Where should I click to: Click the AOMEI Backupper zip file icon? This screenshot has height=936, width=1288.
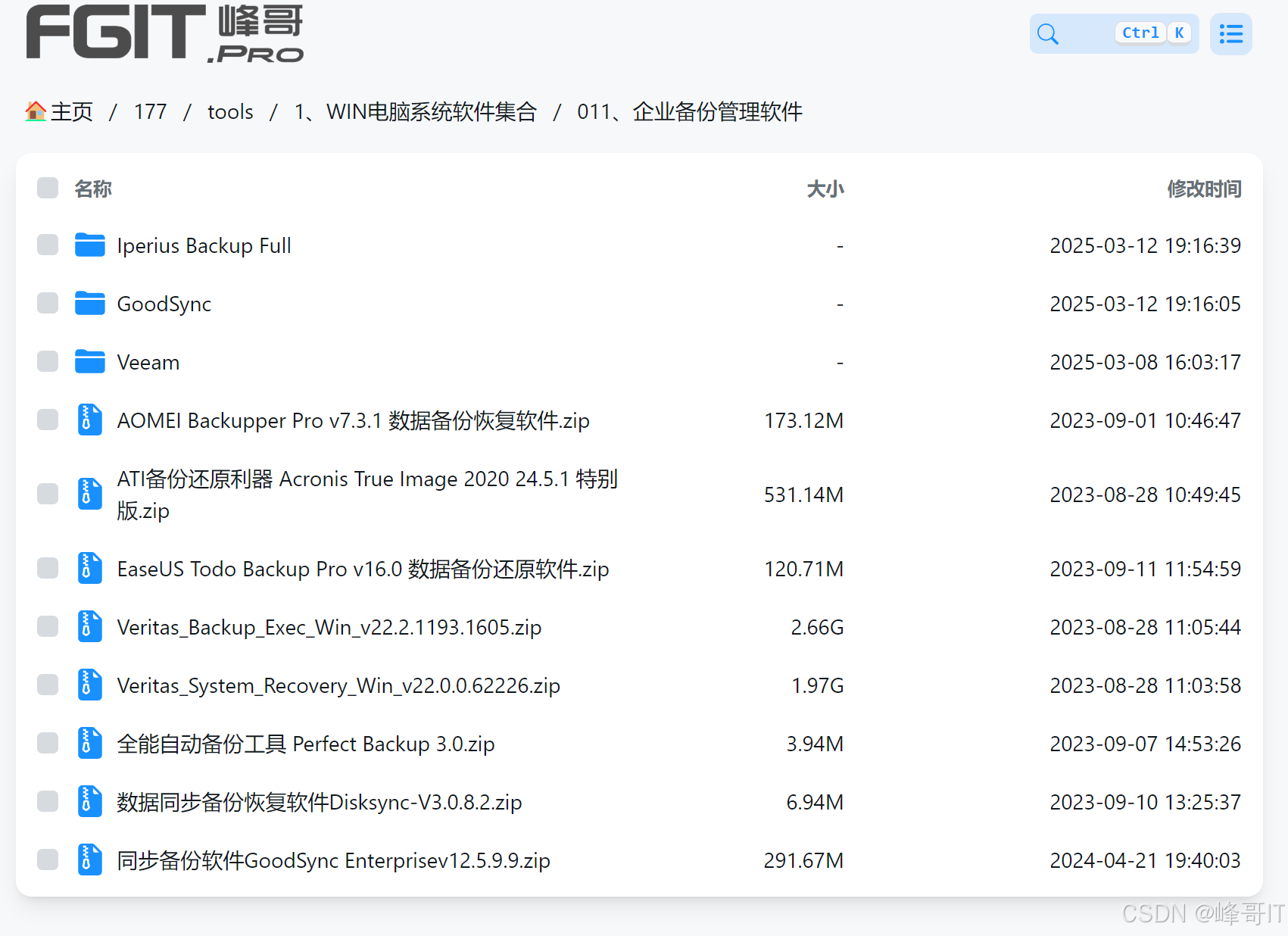tap(90, 420)
